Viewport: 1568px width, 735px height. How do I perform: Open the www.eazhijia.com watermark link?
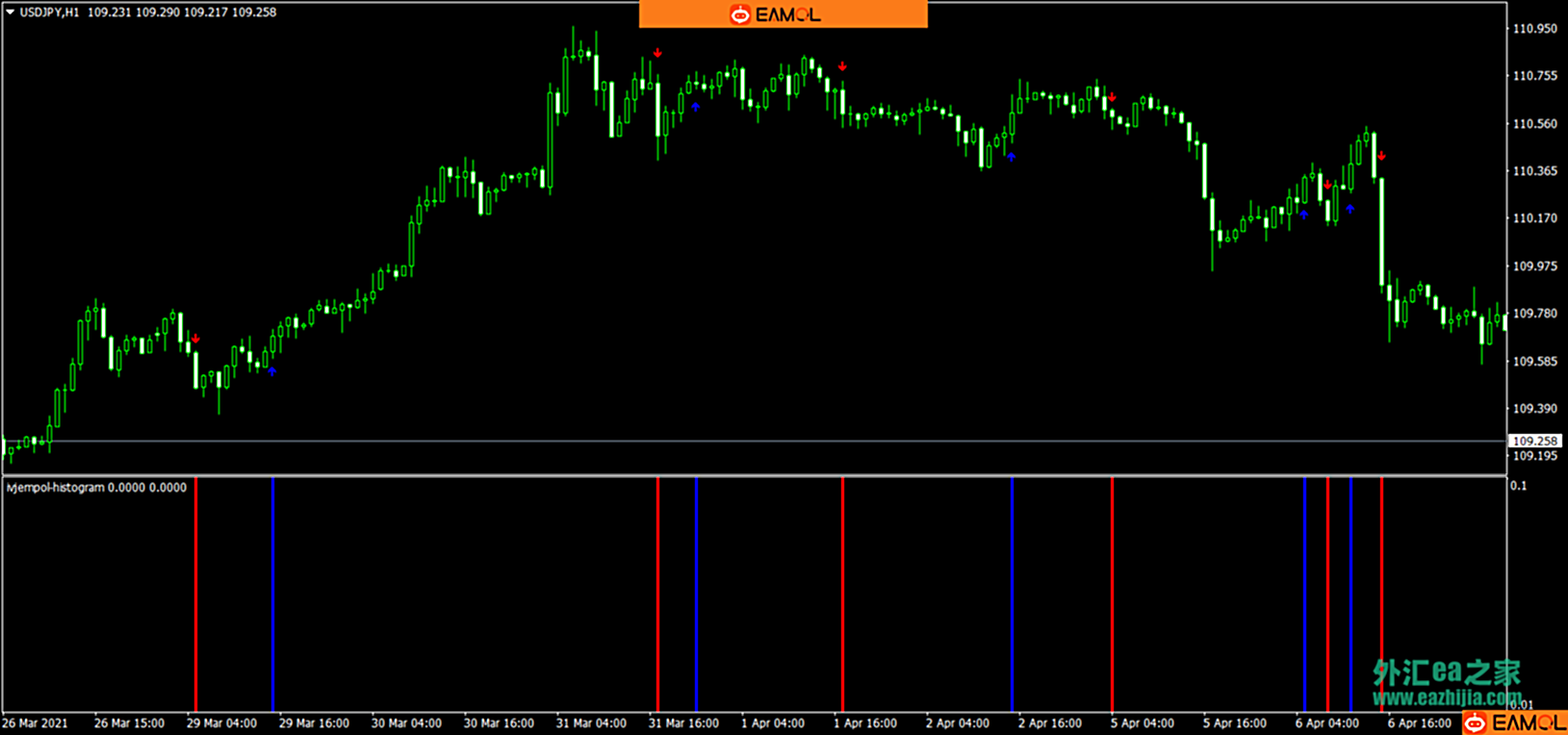point(1447,697)
